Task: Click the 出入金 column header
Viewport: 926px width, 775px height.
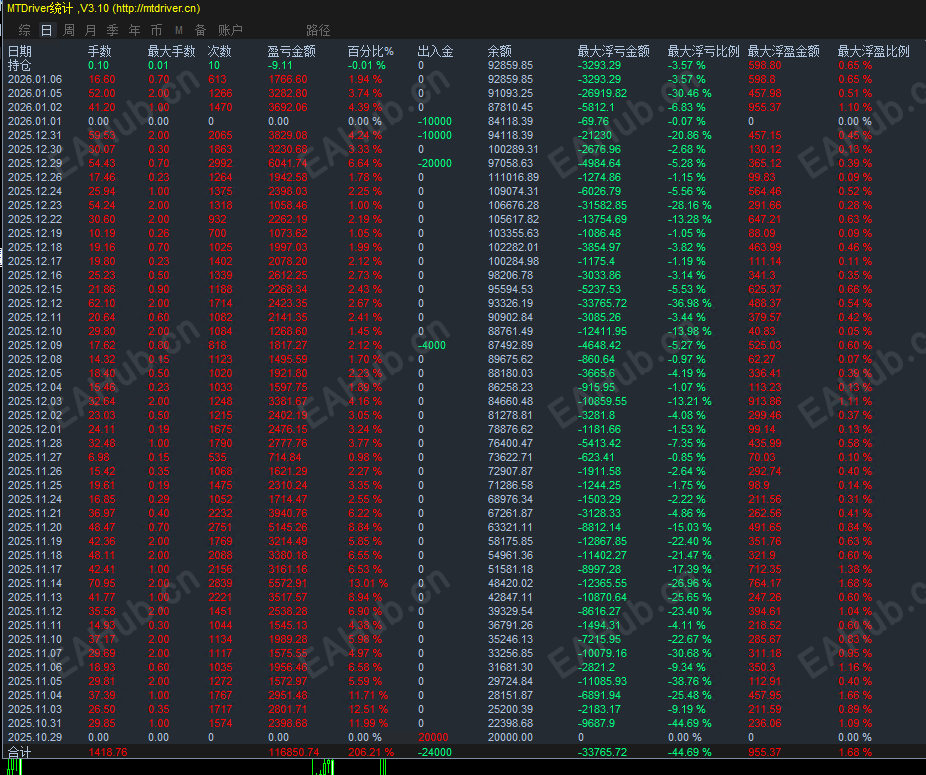Action: coord(435,51)
